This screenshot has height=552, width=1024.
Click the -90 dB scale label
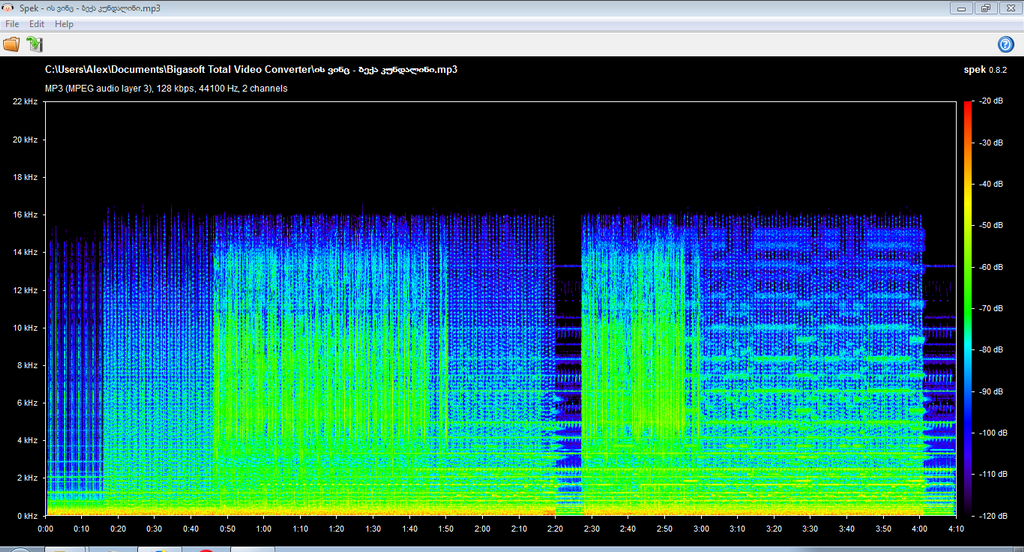click(x=991, y=392)
